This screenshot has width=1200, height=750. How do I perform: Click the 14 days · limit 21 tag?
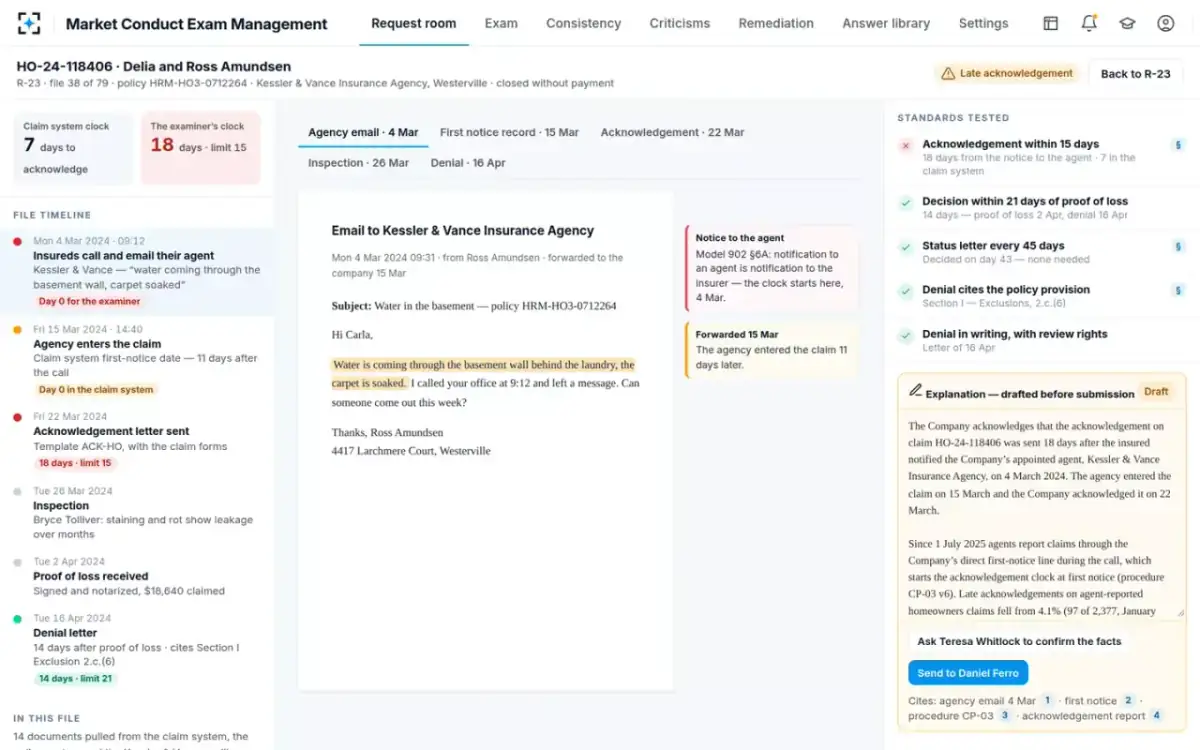[x=75, y=678]
